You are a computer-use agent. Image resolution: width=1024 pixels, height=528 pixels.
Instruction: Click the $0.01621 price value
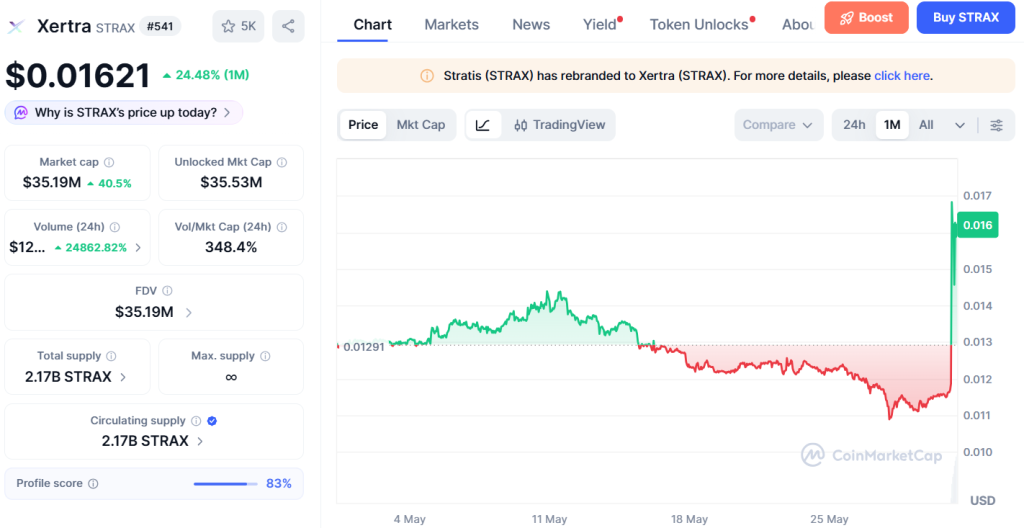click(78, 76)
